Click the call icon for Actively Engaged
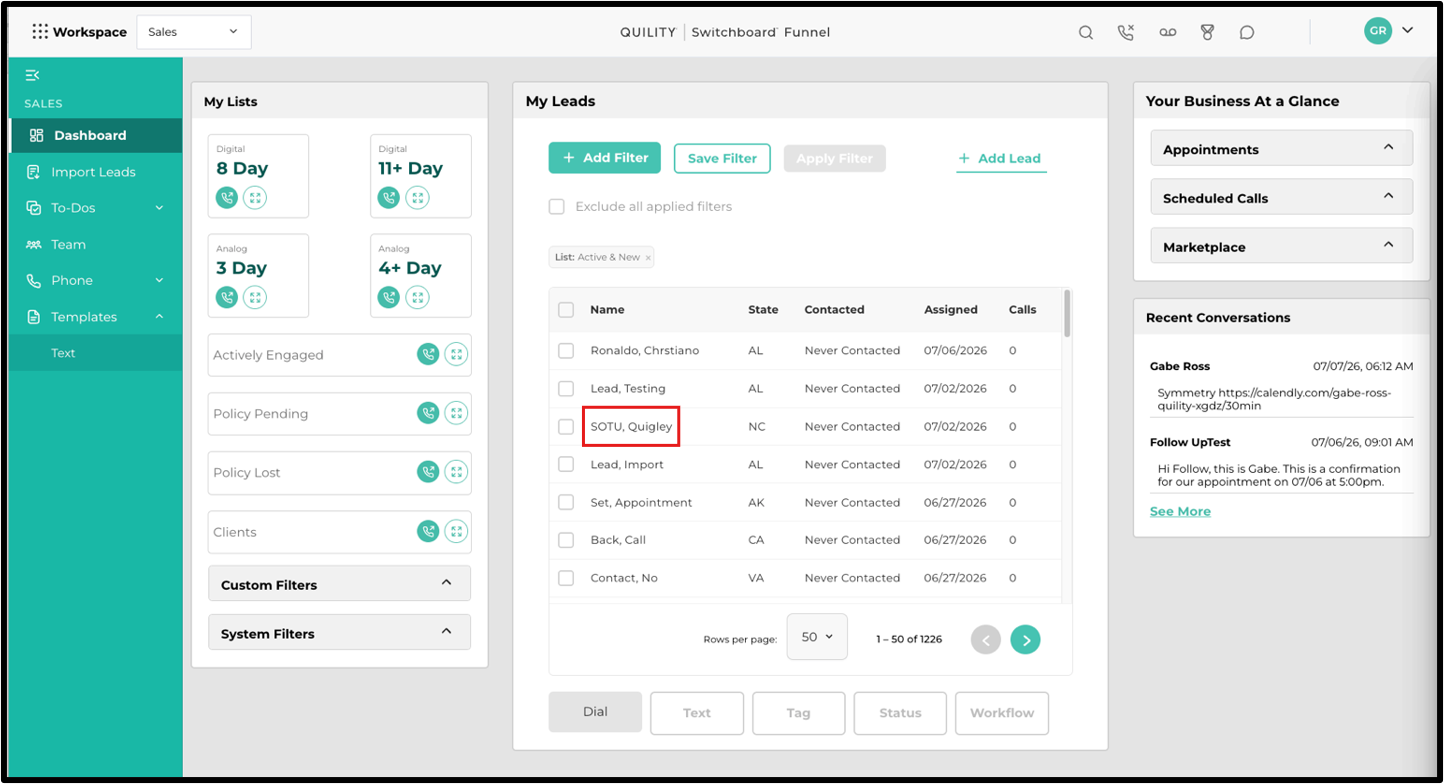This screenshot has width=1444, height=784. coord(428,354)
